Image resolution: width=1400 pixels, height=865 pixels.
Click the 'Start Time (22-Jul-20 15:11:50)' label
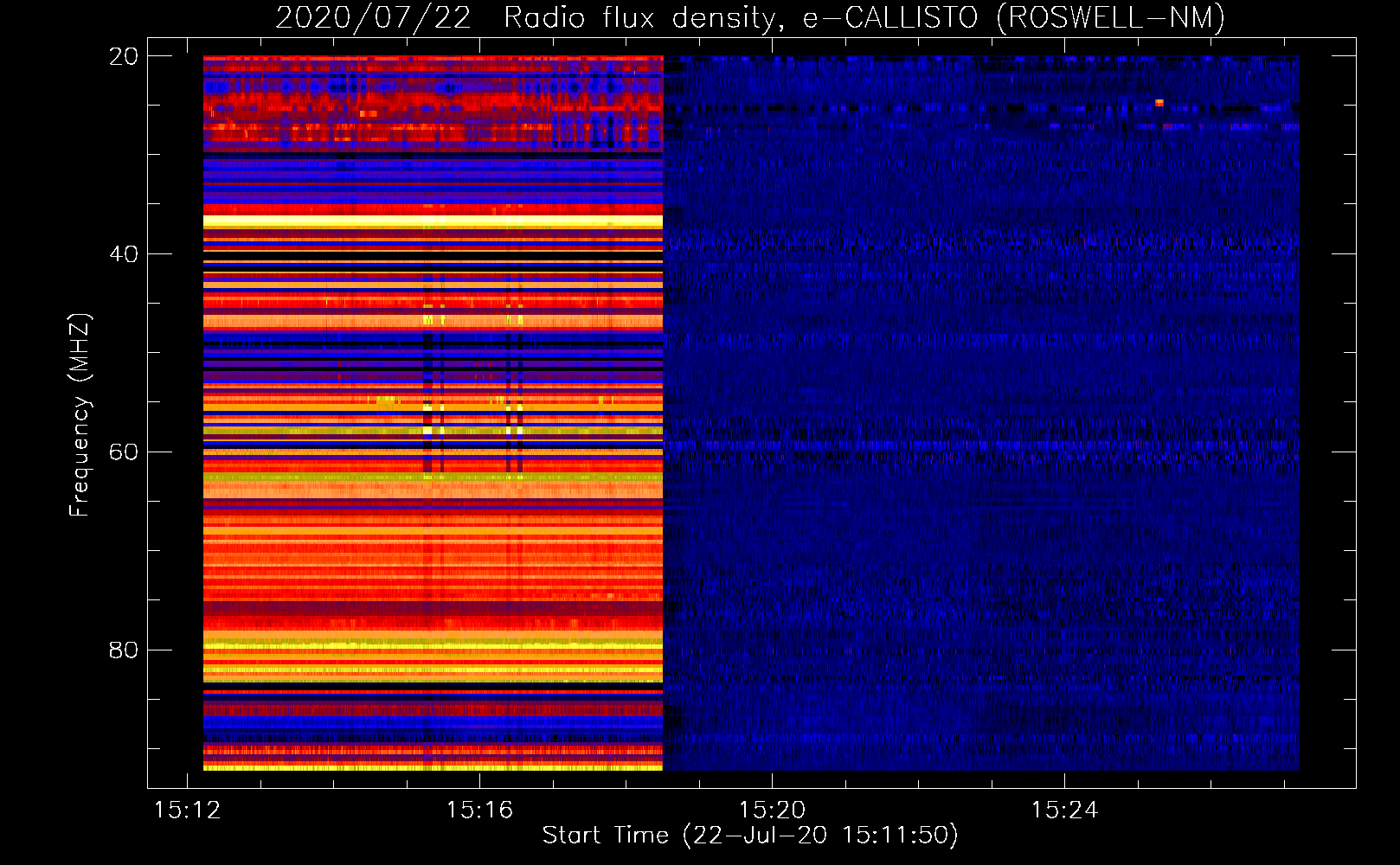point(750,836)
